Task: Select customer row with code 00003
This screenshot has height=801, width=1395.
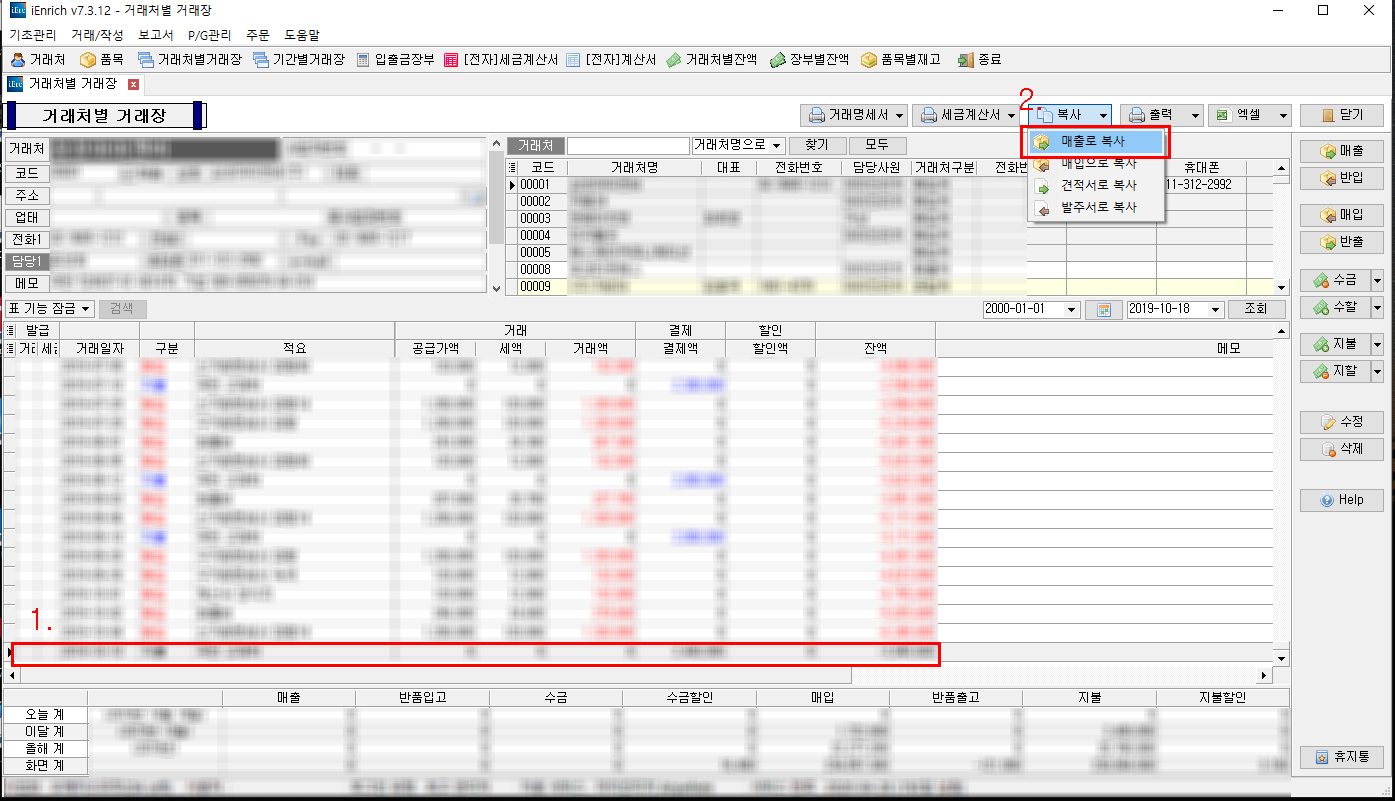Action: click(535, 218)
